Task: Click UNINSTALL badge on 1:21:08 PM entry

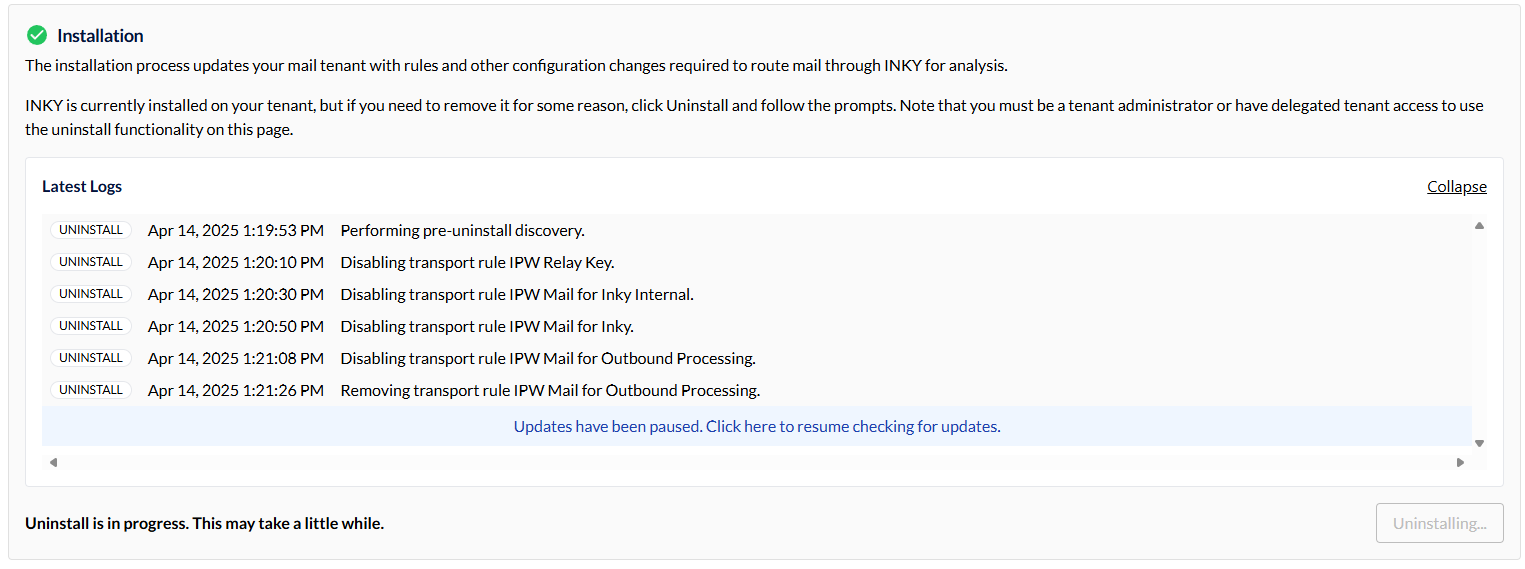Action: pyautogui.click(x=91, y=358)
